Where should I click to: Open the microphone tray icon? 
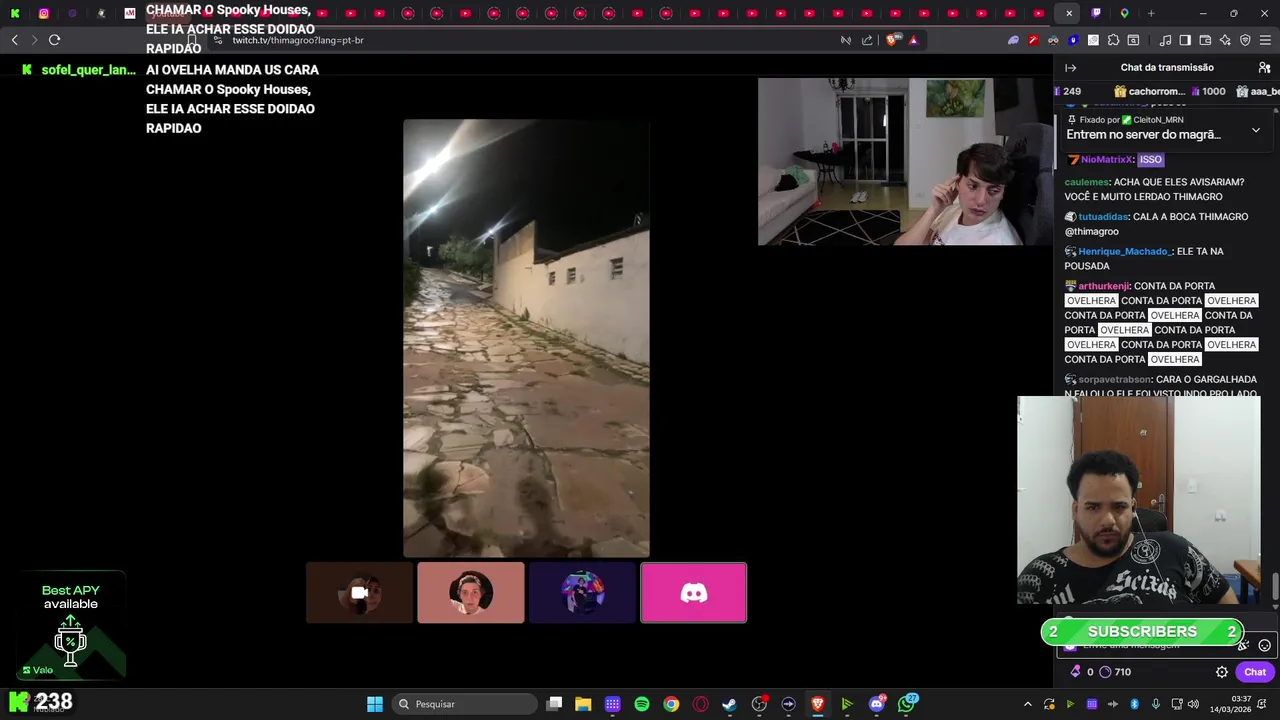click(1155, 704)
